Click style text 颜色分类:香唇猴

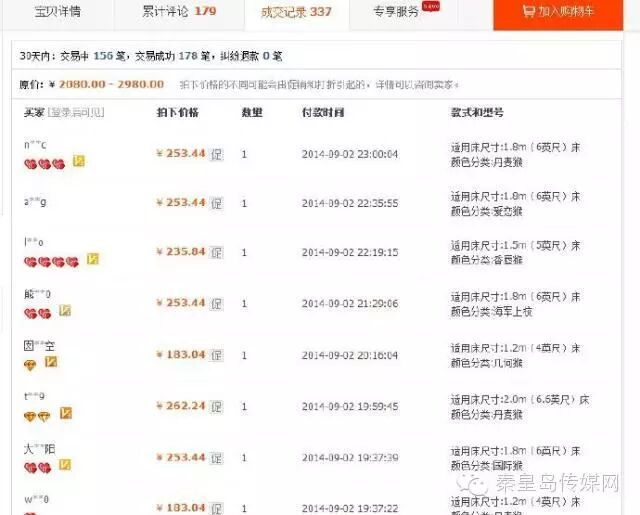[487, 260]
